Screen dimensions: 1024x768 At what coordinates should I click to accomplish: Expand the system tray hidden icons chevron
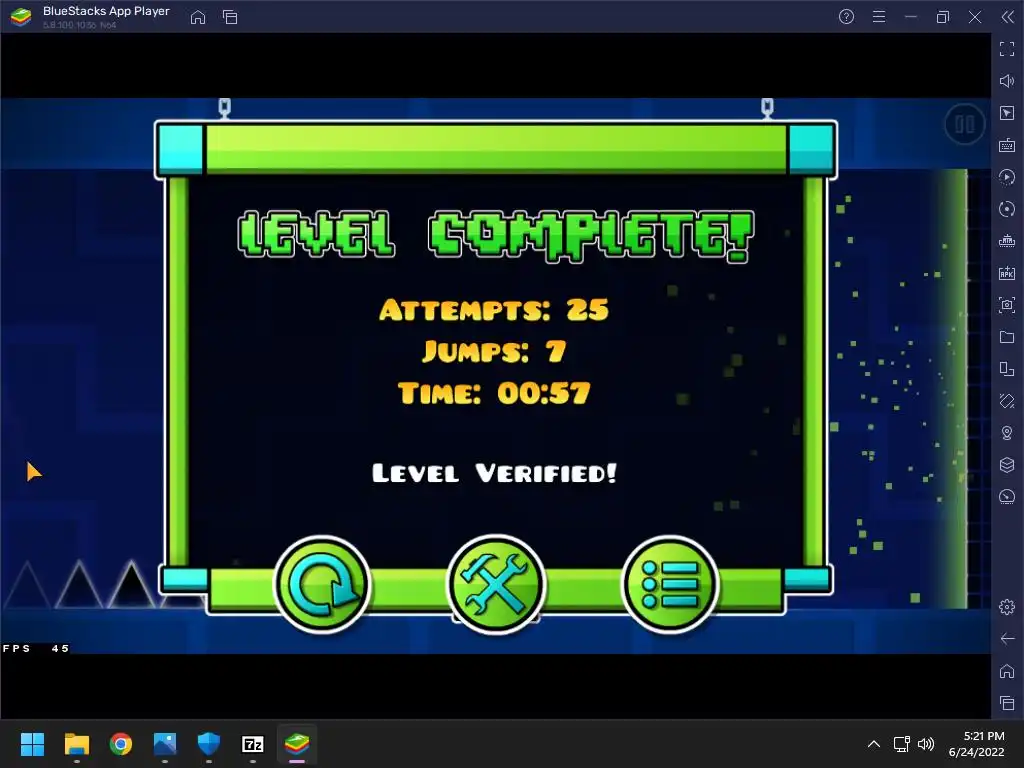pyautogui.click(x=874, y=744)
